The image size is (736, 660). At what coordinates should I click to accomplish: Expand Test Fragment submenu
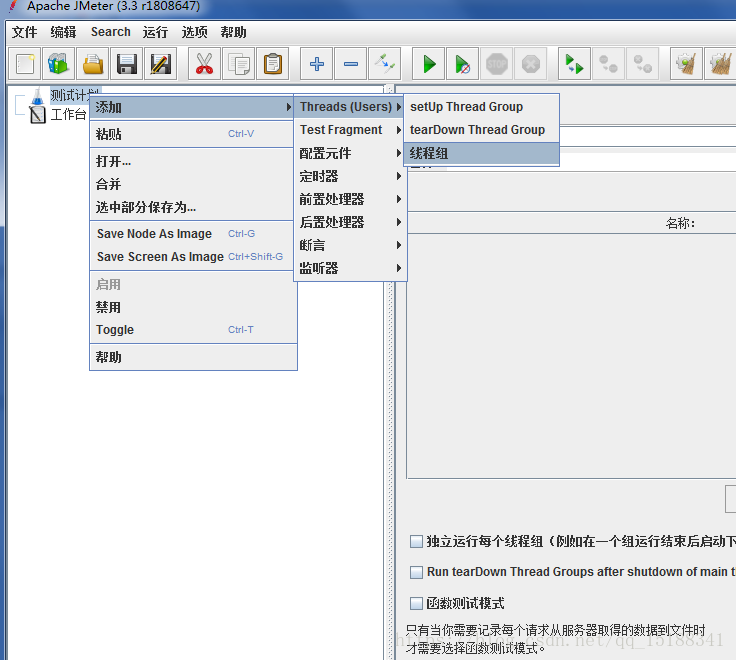pos(350,130)
